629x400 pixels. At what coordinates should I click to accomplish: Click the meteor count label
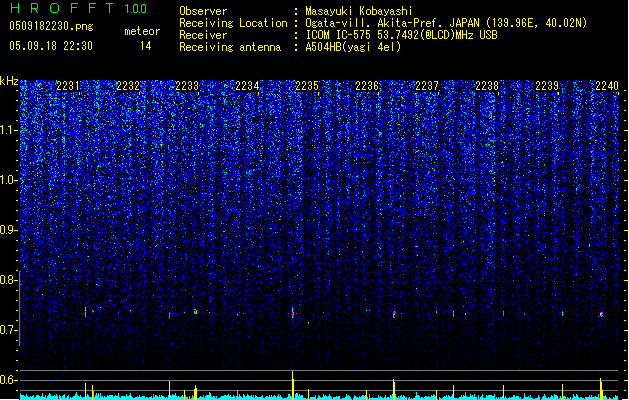(142, 31)
